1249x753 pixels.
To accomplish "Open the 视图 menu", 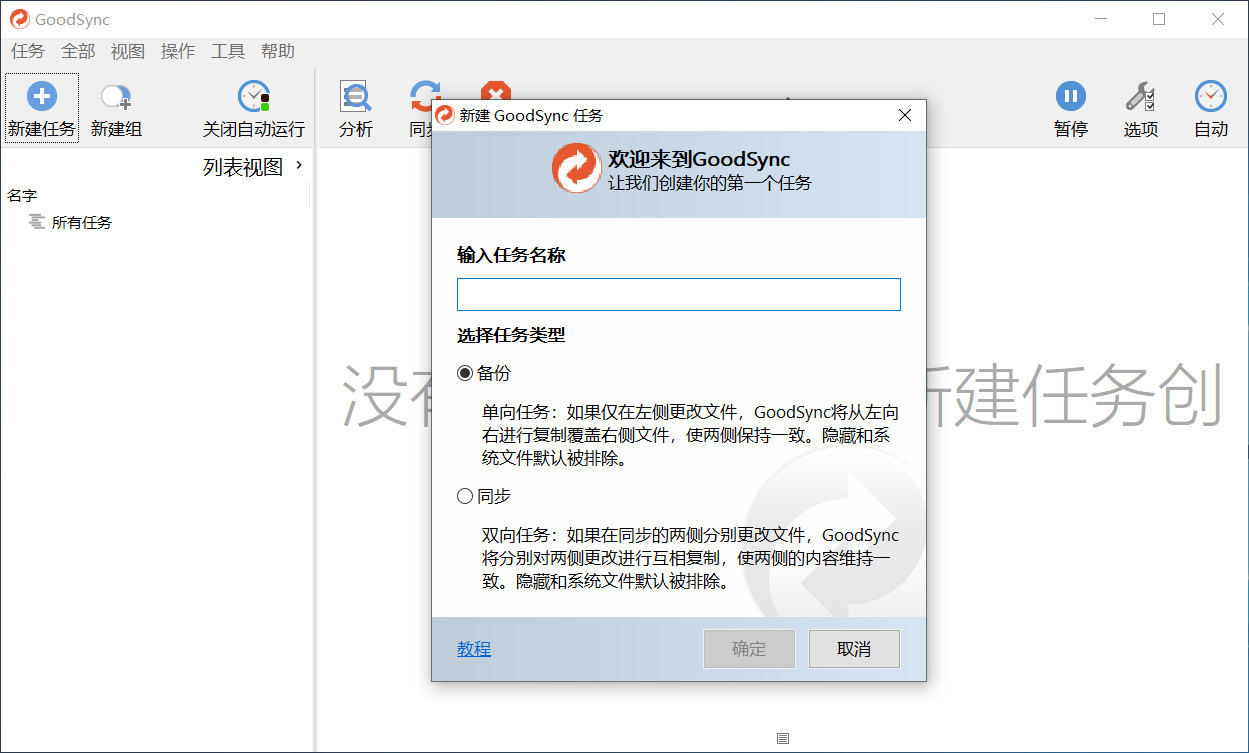I will 128,51.
